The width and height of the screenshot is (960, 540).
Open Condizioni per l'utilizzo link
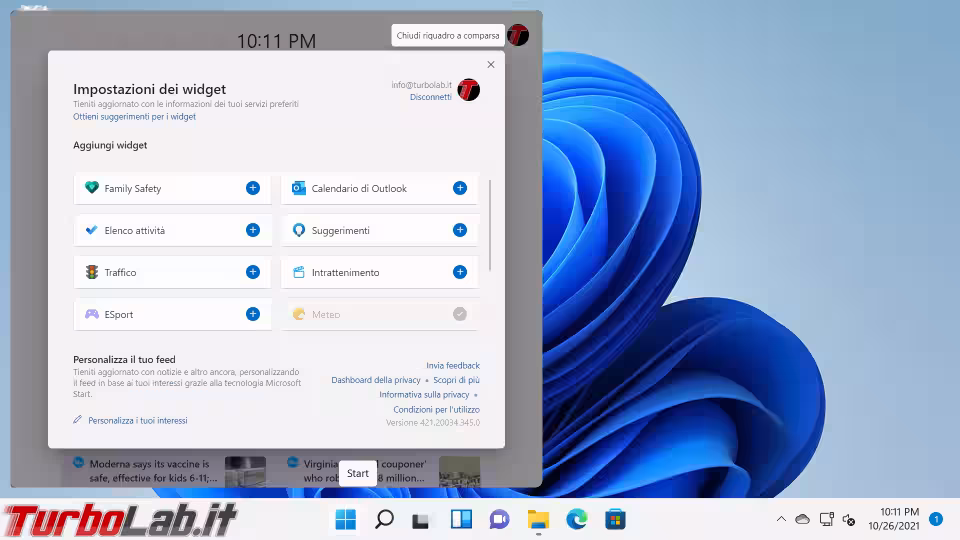[436, 409]
